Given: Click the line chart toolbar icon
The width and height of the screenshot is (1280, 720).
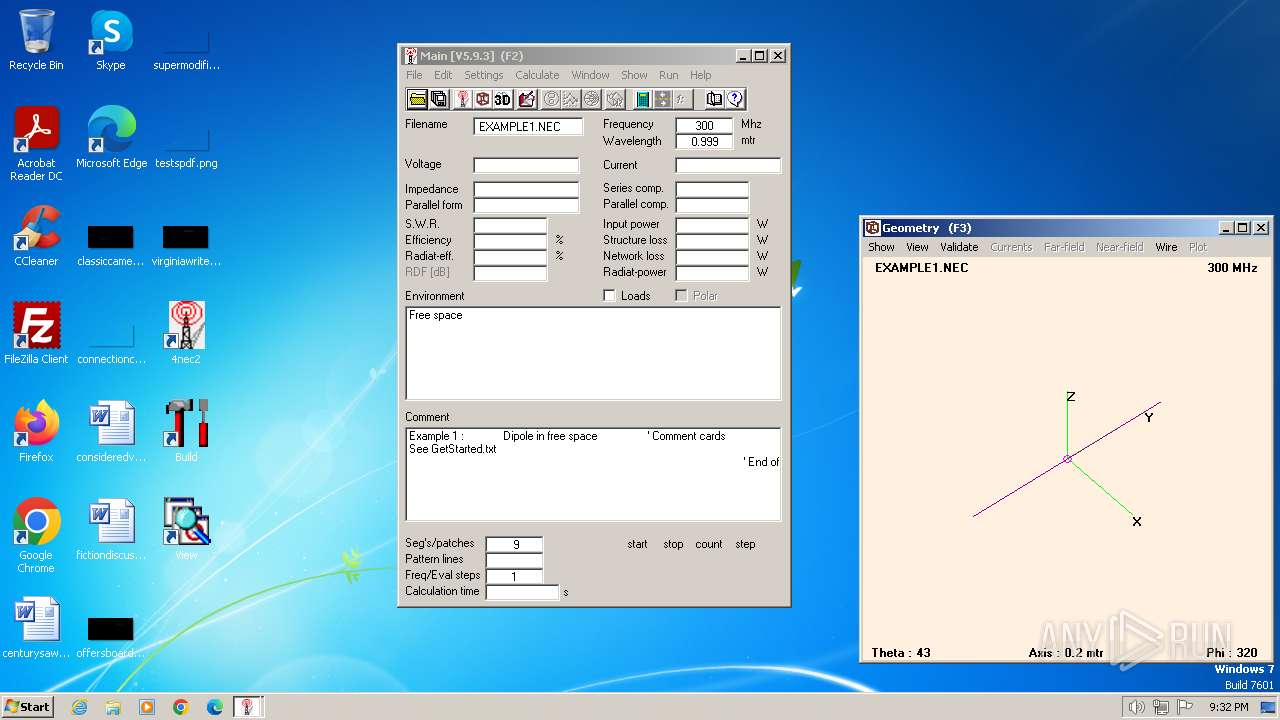Looking at the screenshot, I should pos(570,99).
